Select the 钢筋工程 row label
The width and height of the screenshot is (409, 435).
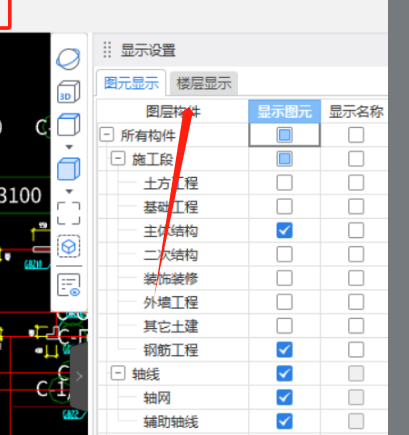tap(171, 350)
